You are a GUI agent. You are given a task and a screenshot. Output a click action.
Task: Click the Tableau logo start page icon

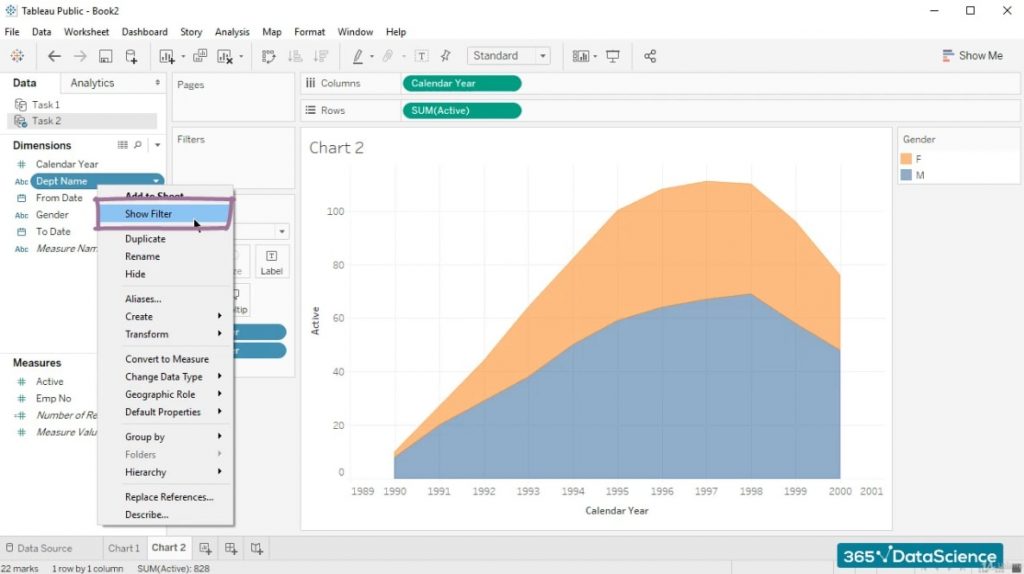(17, 56)
